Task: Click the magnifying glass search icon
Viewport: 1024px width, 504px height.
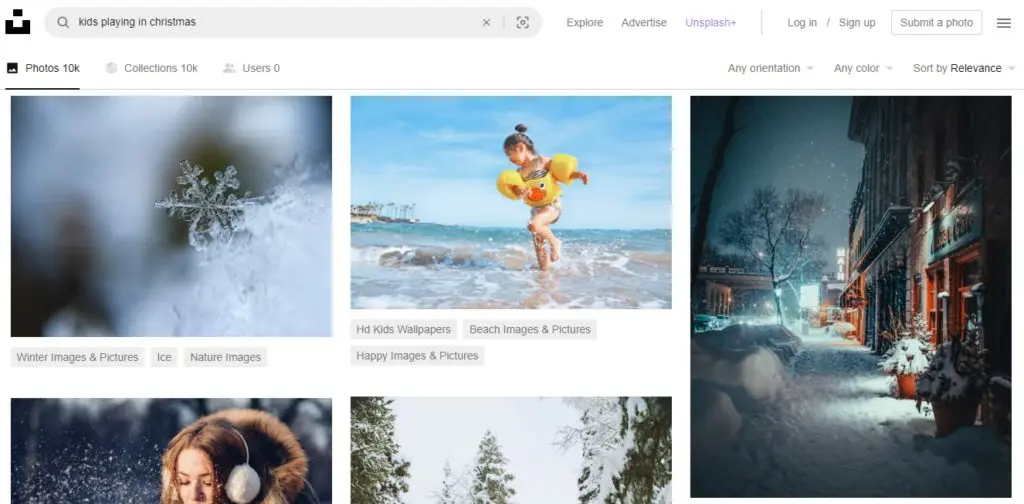Action: point(63,22)
